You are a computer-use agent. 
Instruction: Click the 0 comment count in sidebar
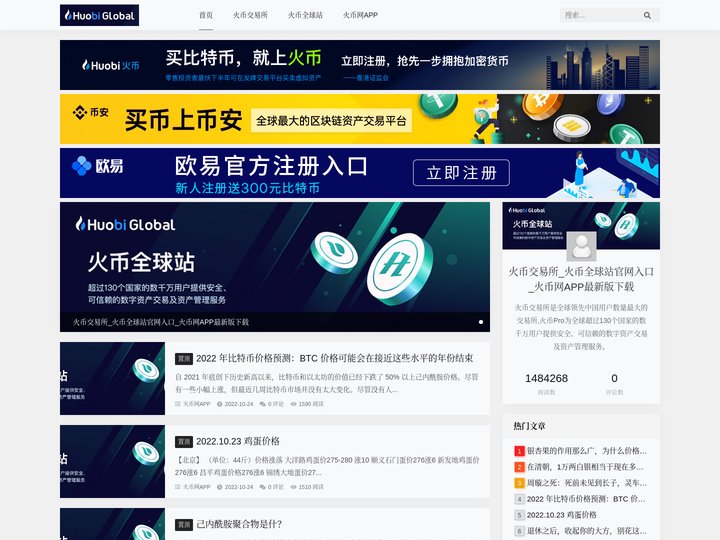coord(614,378)
